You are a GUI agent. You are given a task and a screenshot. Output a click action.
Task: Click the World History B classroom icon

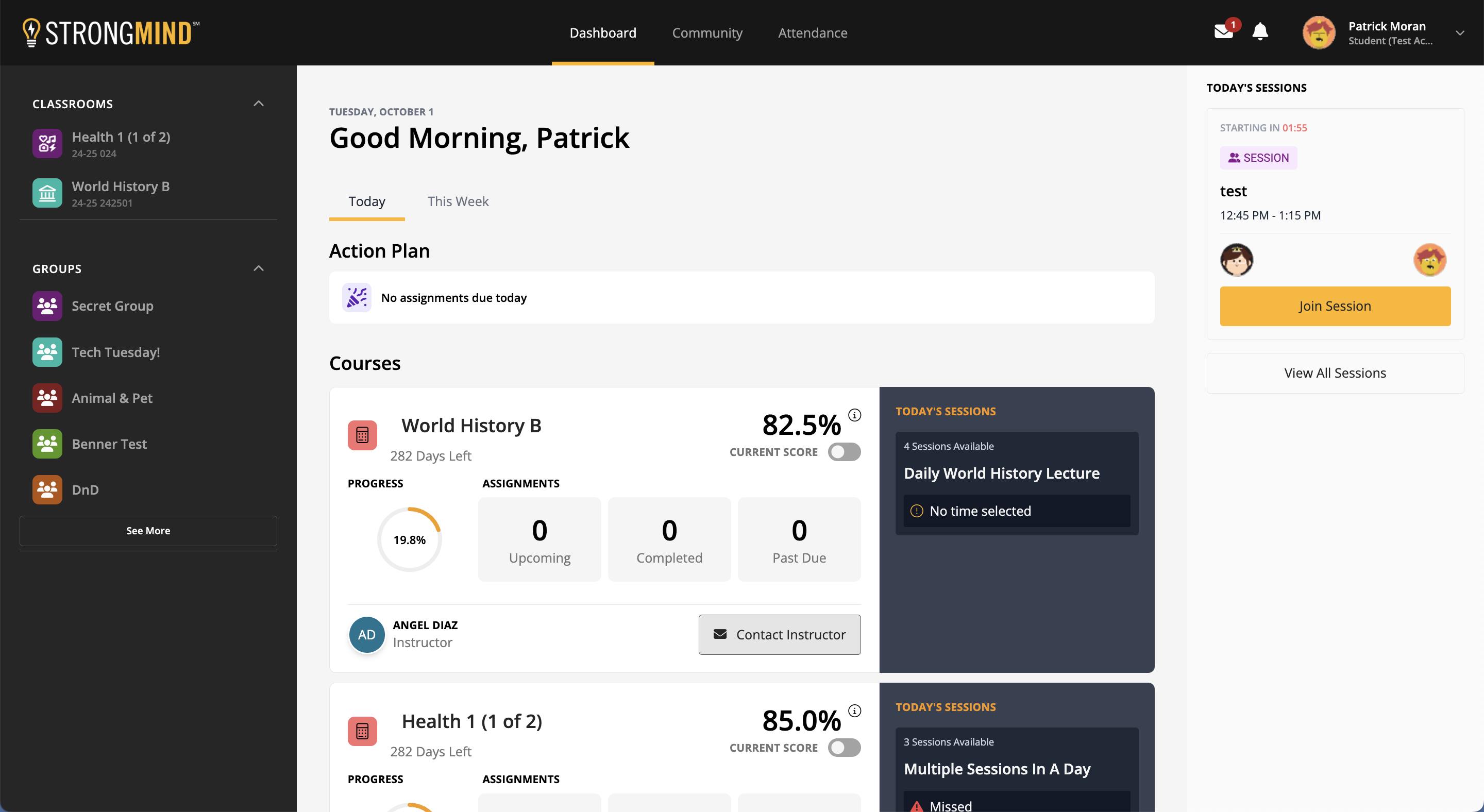point(47,192)
